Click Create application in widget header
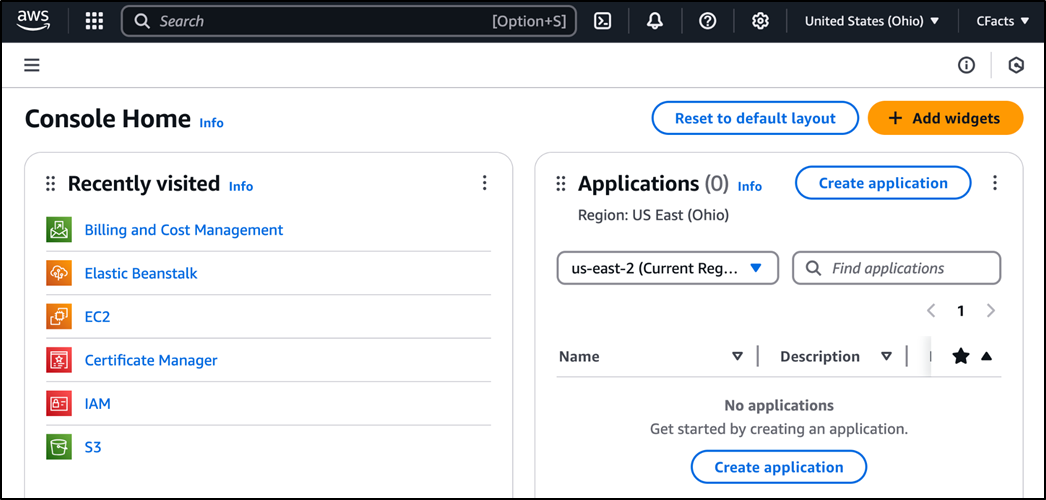The height and width of the screenshot is (500, 1046). [883, 183]
